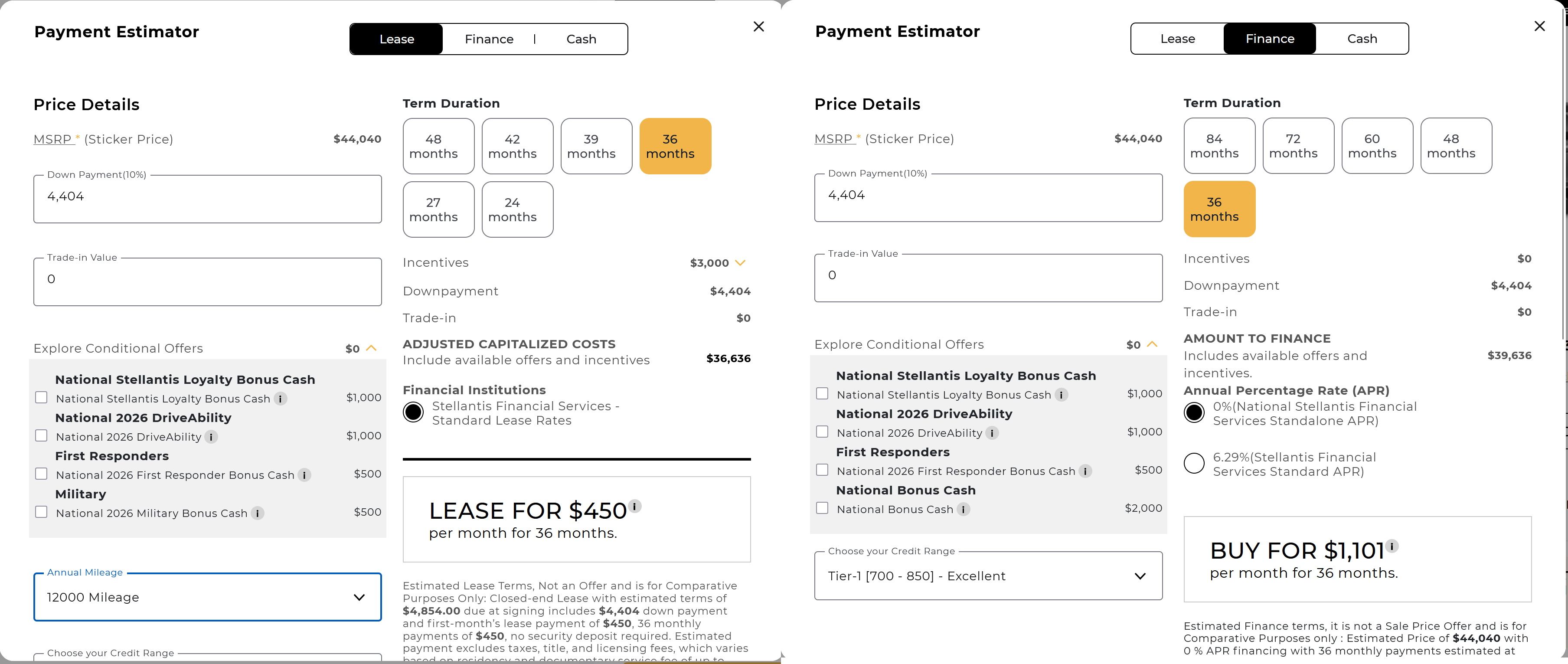1568x664 pixels.
Task: Switch to Finance tab in the left estimator
Action: point(490,39)
